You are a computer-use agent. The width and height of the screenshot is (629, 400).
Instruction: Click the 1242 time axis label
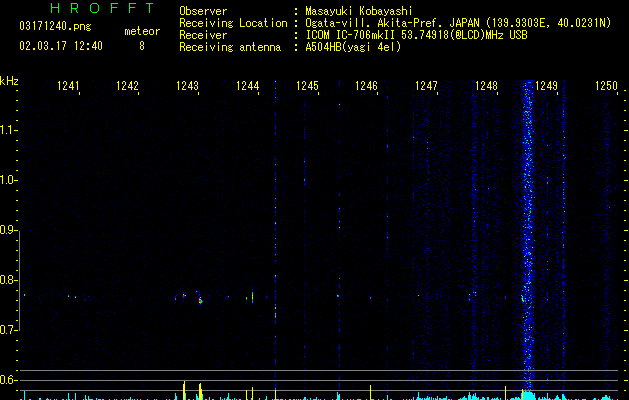(127, 86)
